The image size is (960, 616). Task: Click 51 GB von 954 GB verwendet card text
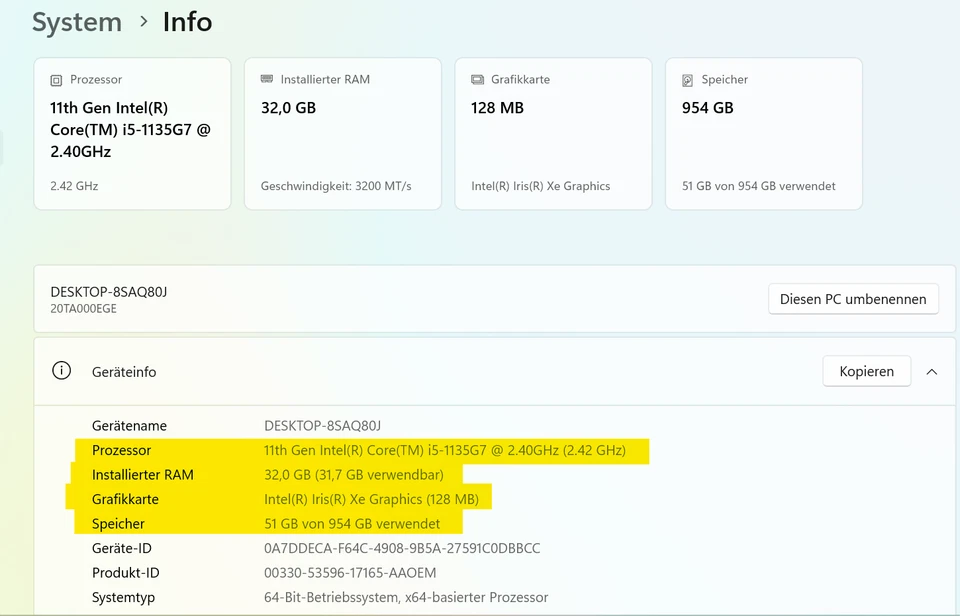pyautogui.click(x=759, y=186)
